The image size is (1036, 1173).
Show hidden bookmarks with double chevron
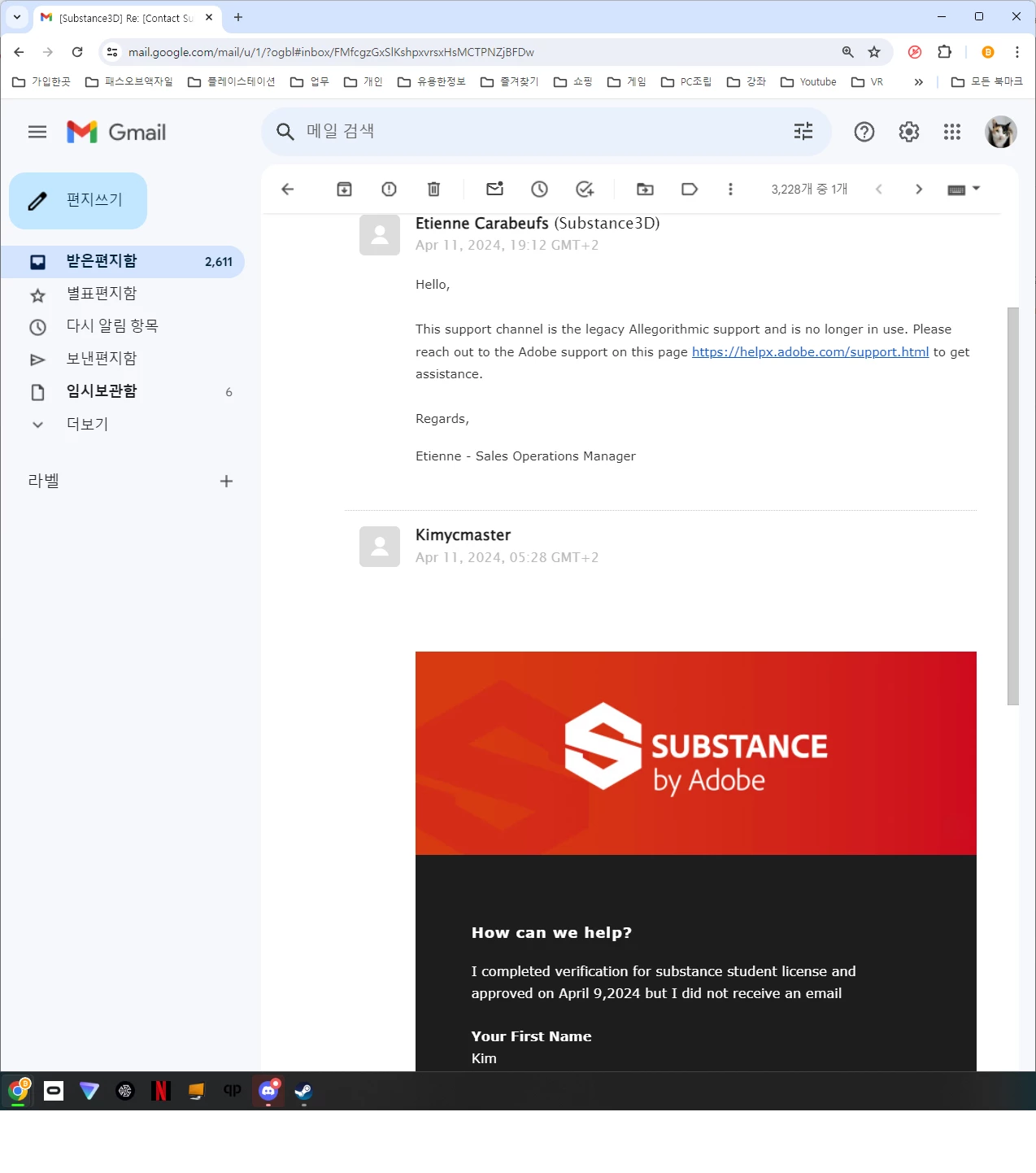pyautogui.click(x=919, y=82)
